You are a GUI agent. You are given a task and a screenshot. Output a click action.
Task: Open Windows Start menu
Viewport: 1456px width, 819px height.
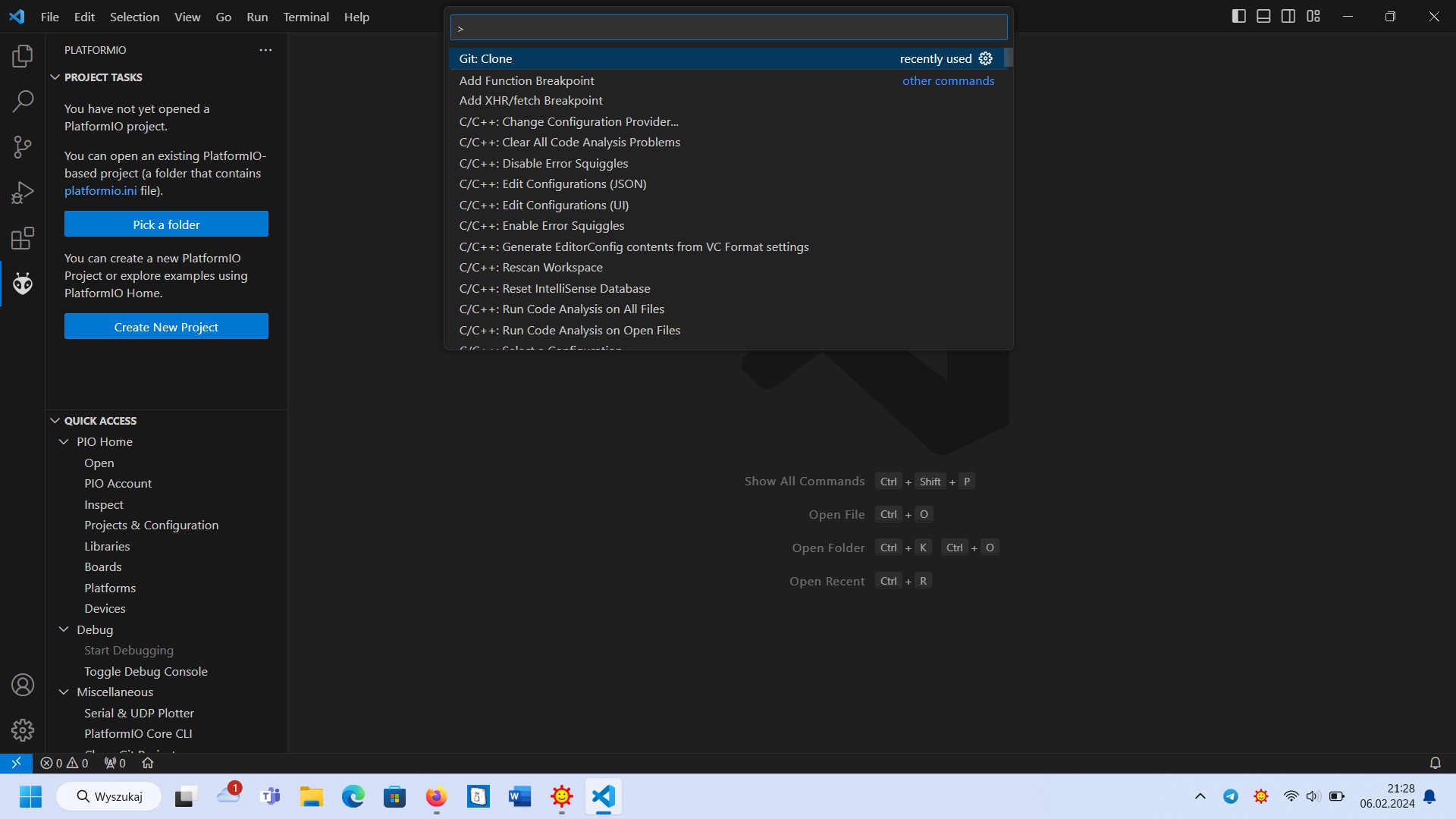click(30, 796)
